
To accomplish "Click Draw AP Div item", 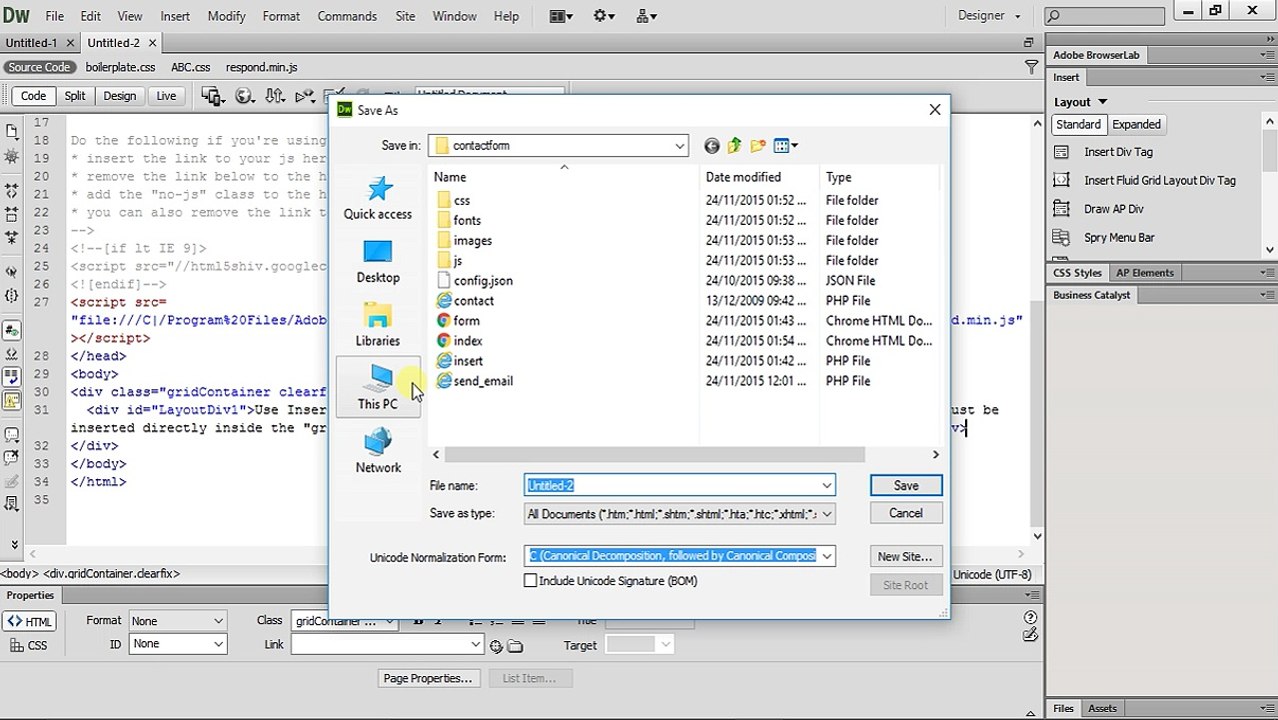I will [1113, 209].
